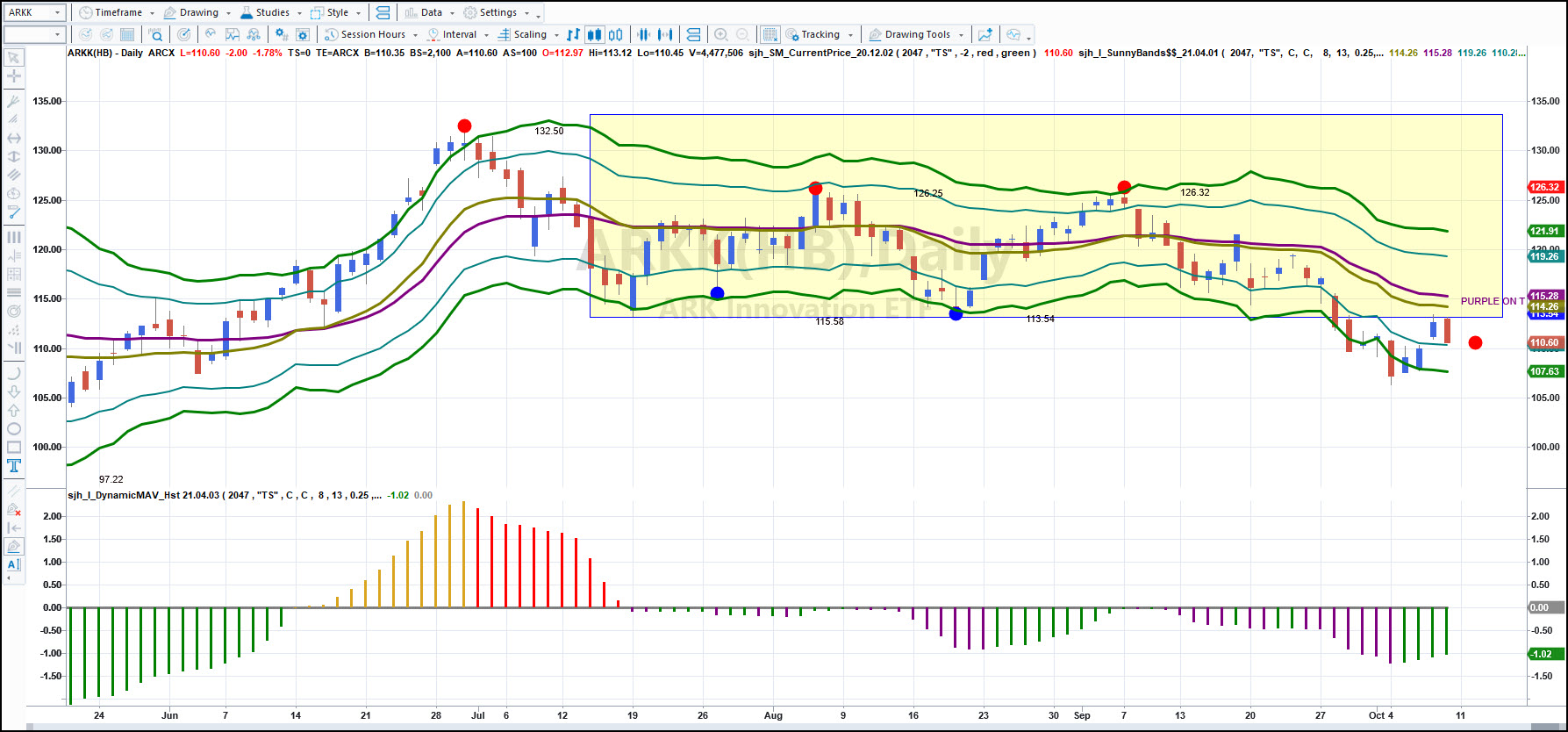Select the pointer tool in left toolbar
Image resolution: width=1568 pixels, height=732 pixels.
[x=14, y=57]
